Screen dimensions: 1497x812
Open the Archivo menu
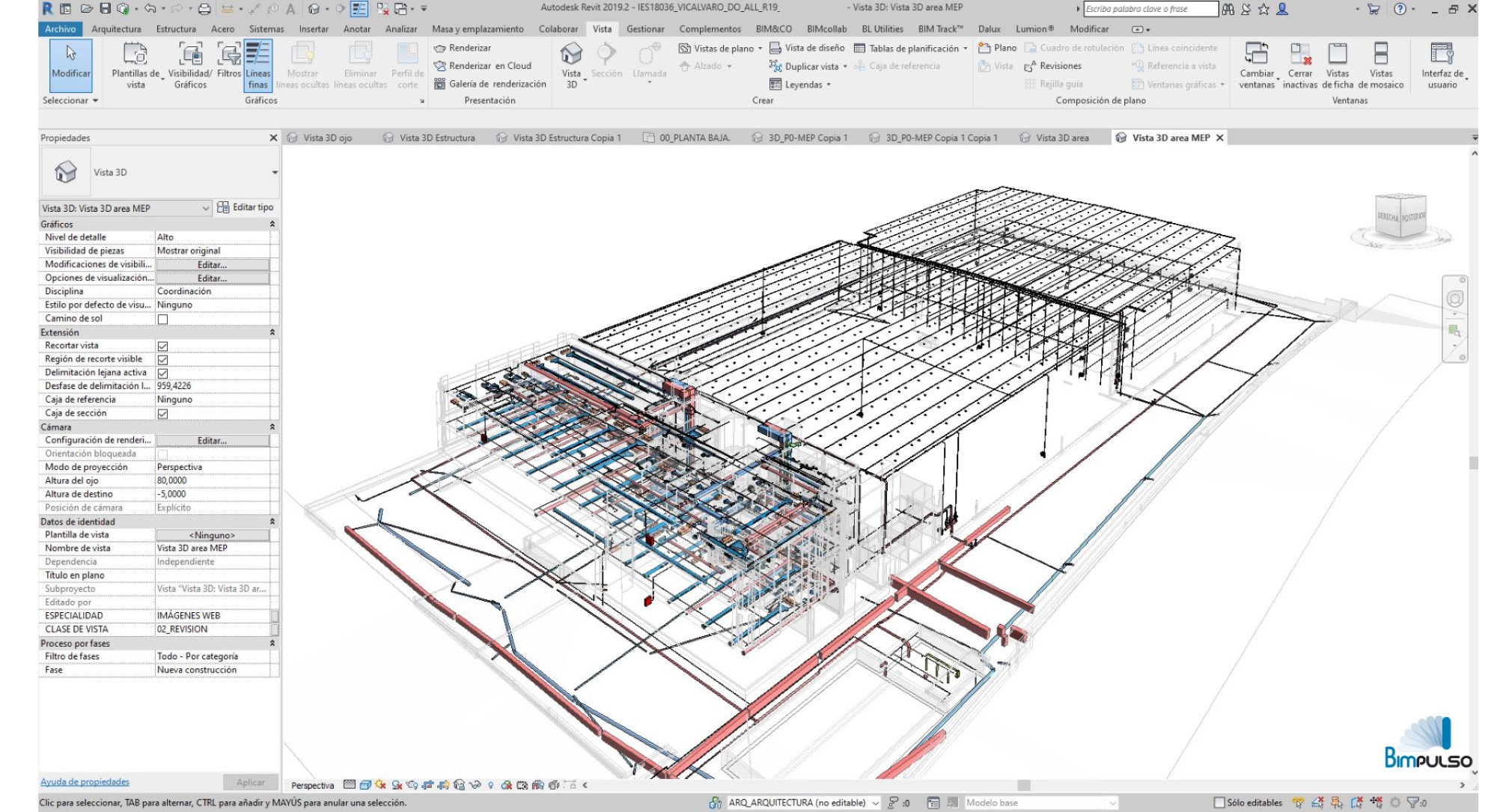tap(60, 29)
